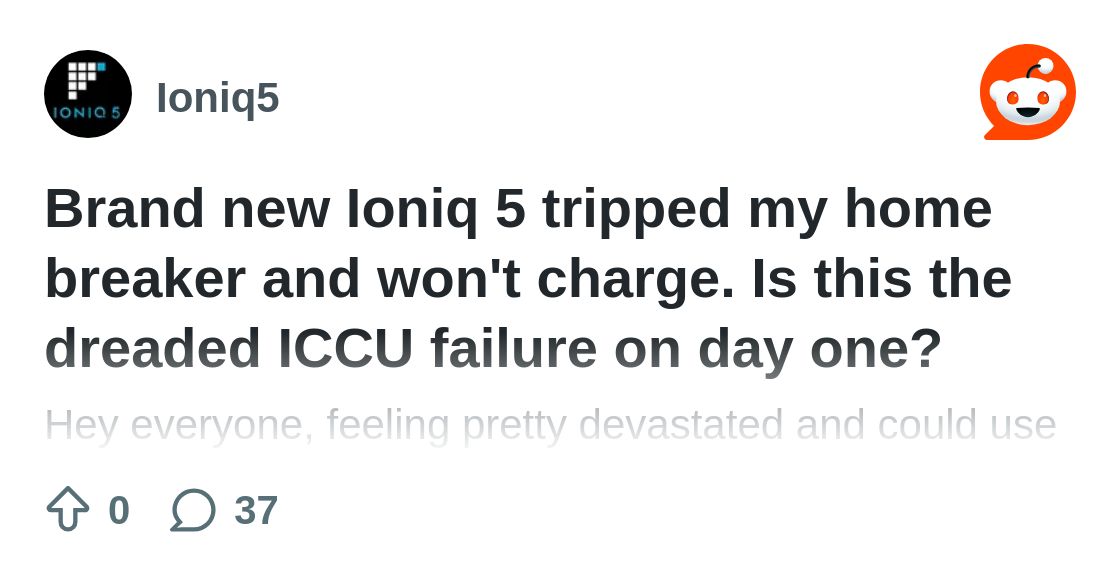
Task: Open the 37 comments count
Action: tap(256, 510)
